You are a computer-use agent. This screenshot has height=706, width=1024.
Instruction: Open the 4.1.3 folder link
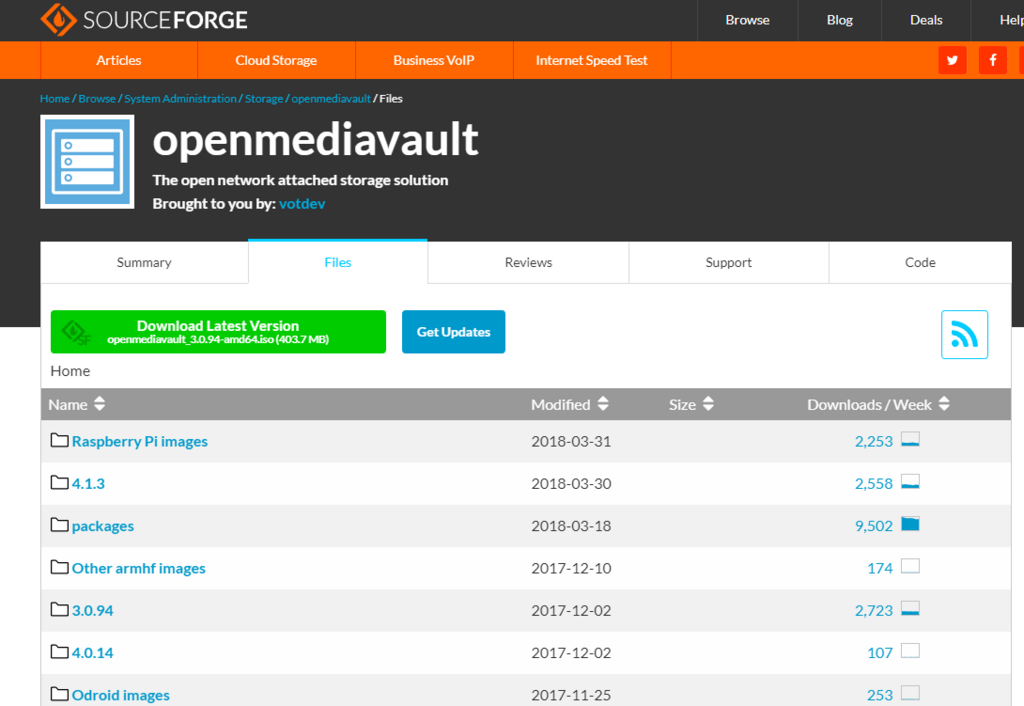88,484
